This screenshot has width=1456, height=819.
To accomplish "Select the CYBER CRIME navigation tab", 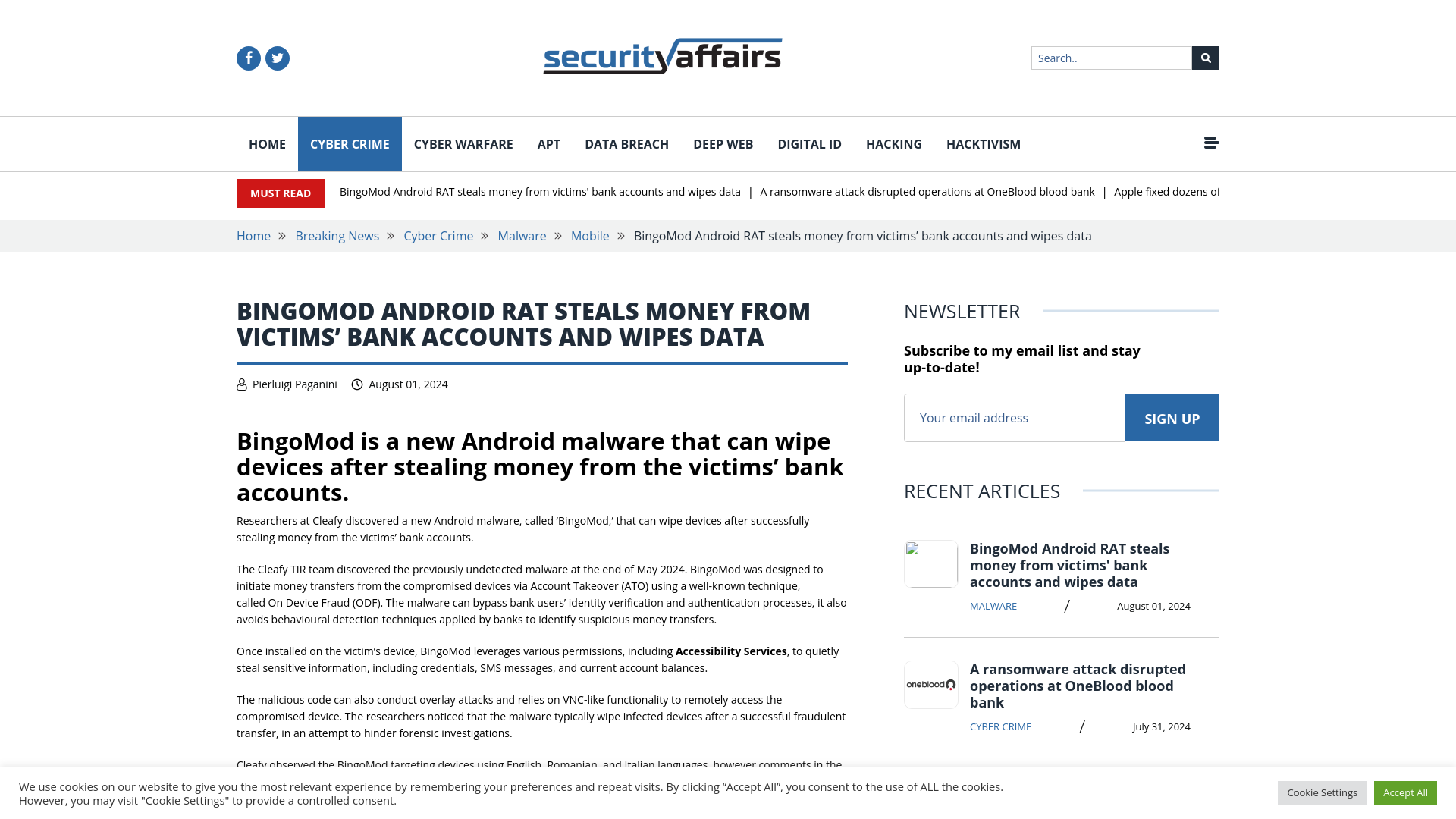I will (x=349, y=143).
